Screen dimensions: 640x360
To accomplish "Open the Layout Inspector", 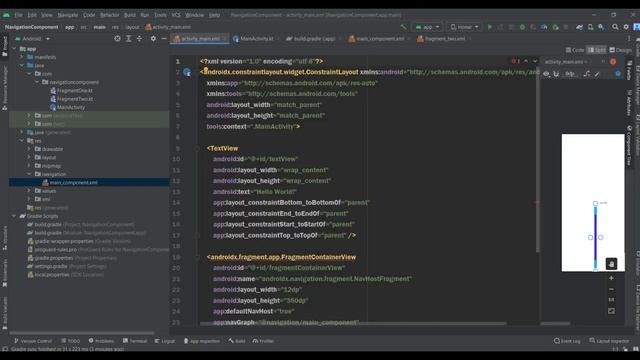I will click(609, 341).
